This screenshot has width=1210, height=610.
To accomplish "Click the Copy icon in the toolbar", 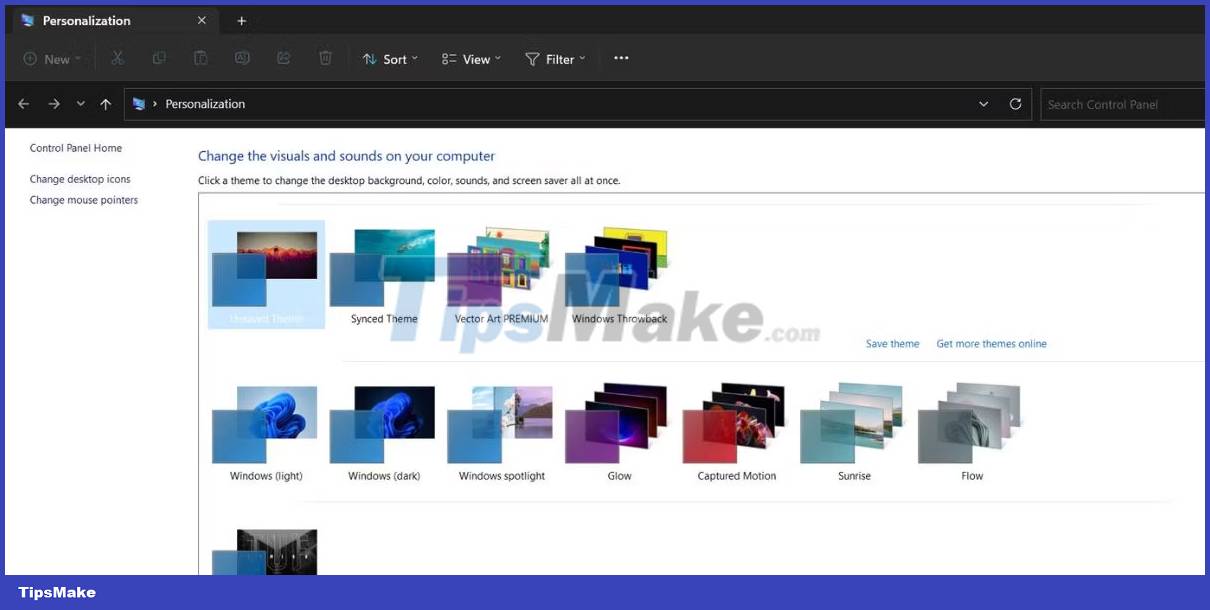I will [159, 58].
